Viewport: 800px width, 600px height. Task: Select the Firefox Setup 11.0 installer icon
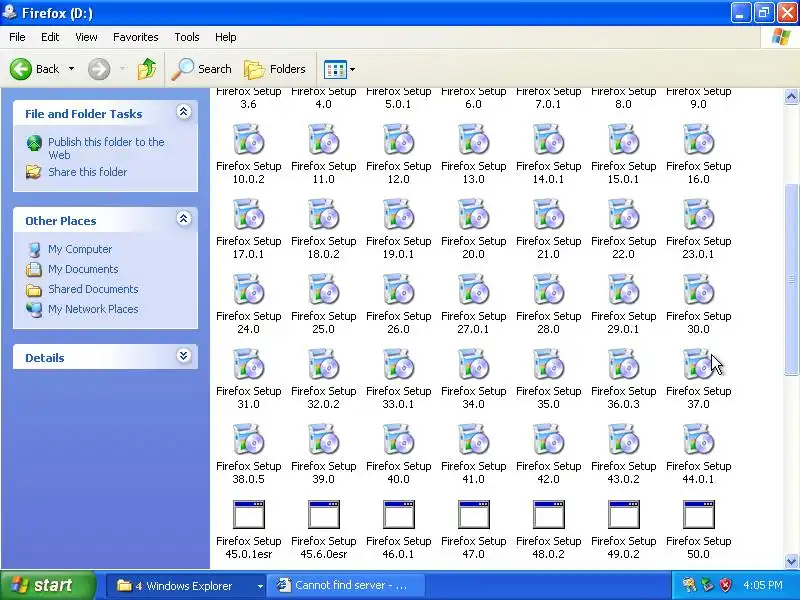click(x=323, y=139)
